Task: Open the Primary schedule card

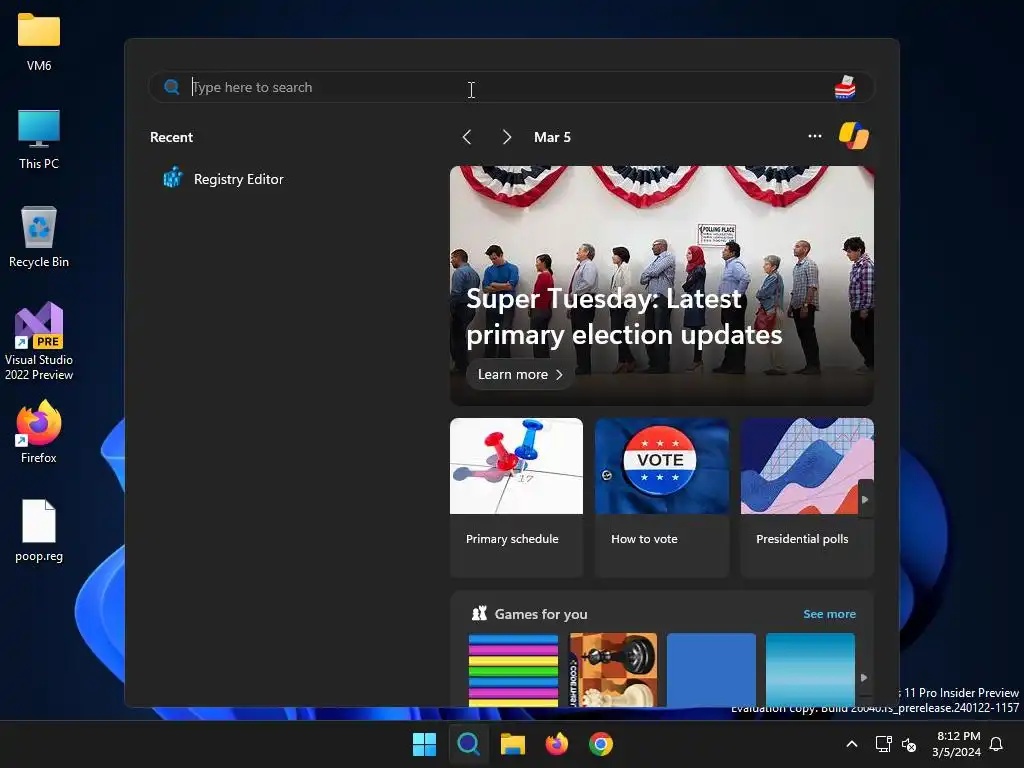Action: click(x=516, y=498)
